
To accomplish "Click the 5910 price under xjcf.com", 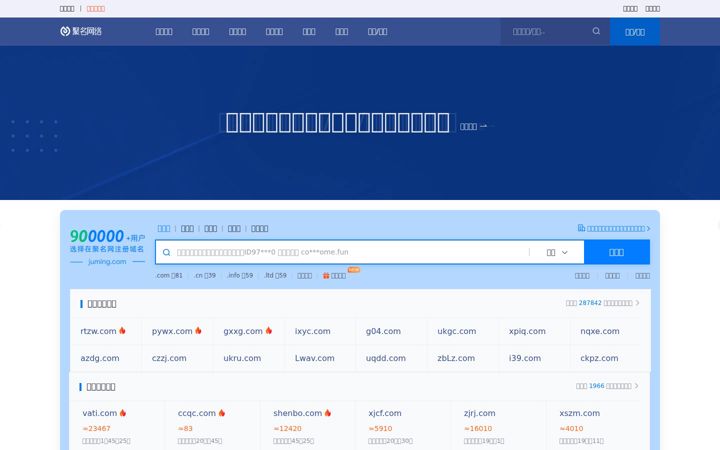I will [x=380, y=428].
